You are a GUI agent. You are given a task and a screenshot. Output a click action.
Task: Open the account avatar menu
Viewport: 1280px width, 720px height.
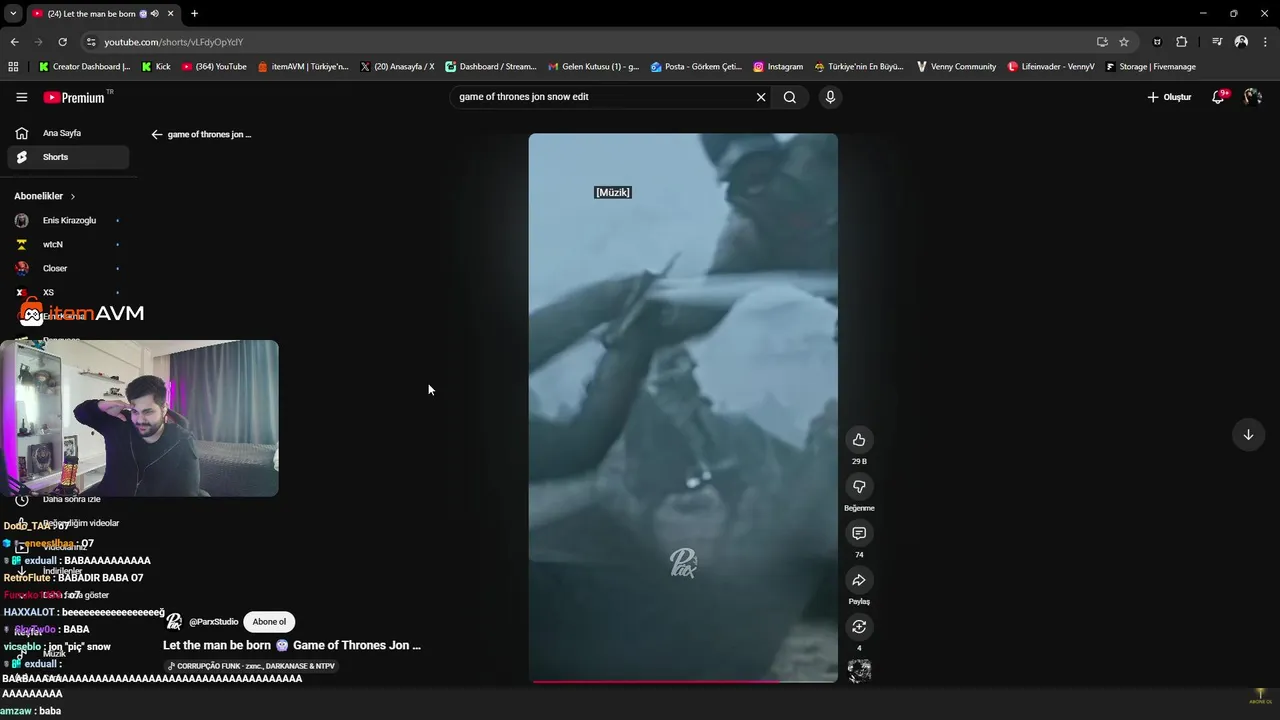[1253, 97]
